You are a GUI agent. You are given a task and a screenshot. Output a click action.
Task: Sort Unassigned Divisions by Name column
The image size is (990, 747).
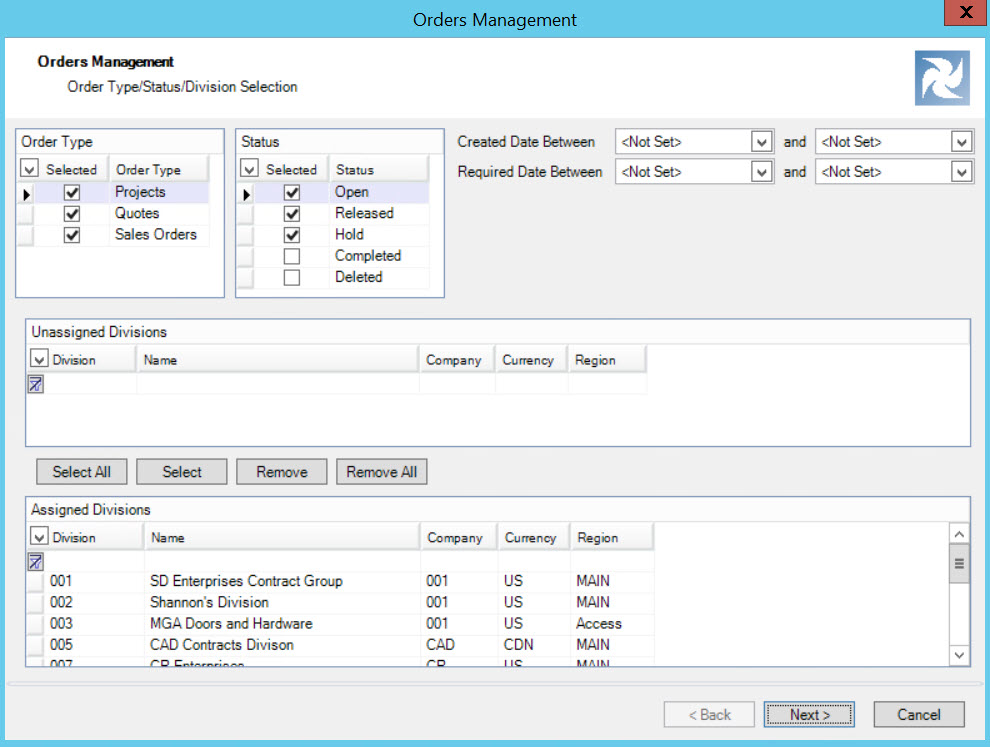[278, 360]
